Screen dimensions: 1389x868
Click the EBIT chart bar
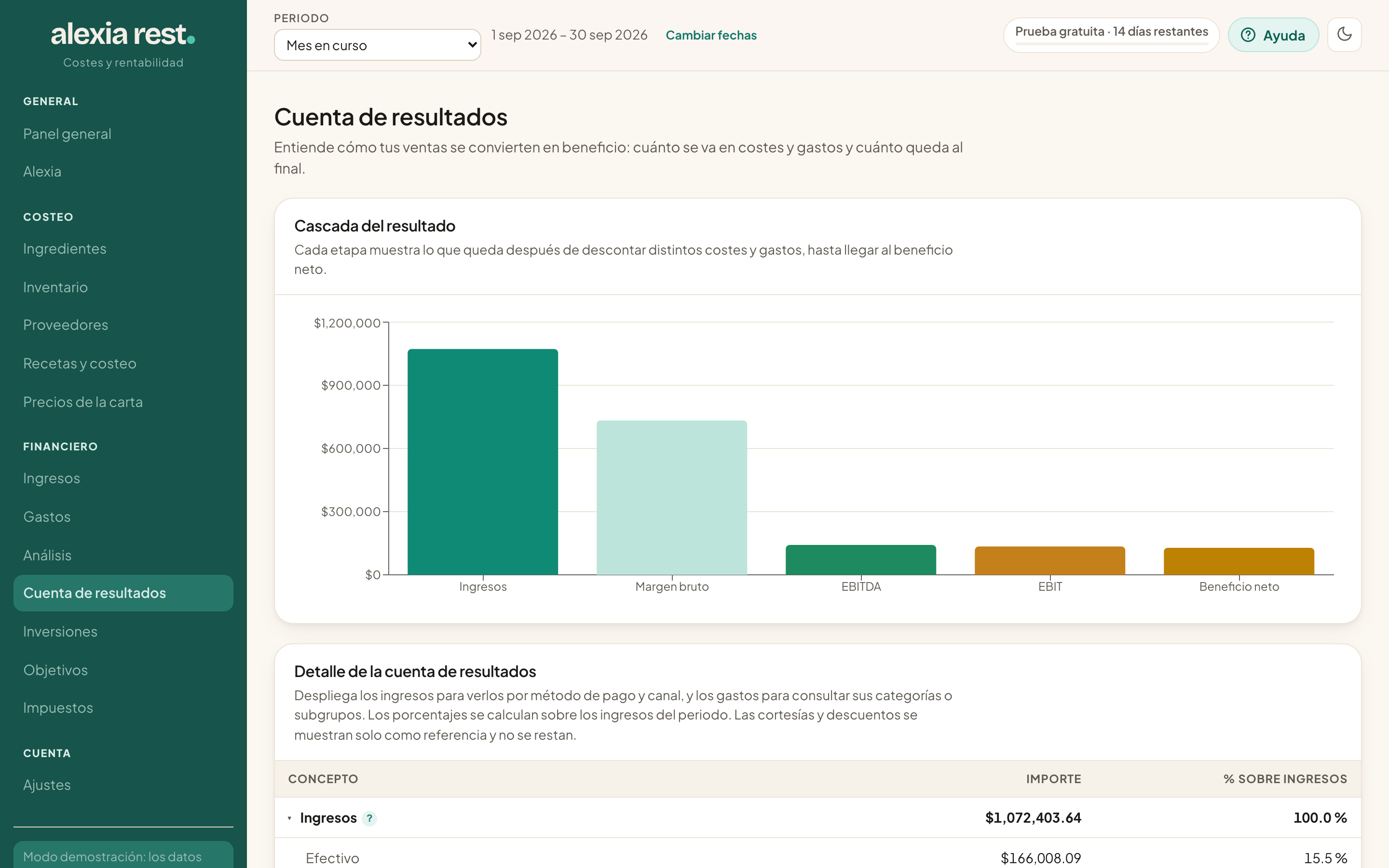pos(1050,561)
